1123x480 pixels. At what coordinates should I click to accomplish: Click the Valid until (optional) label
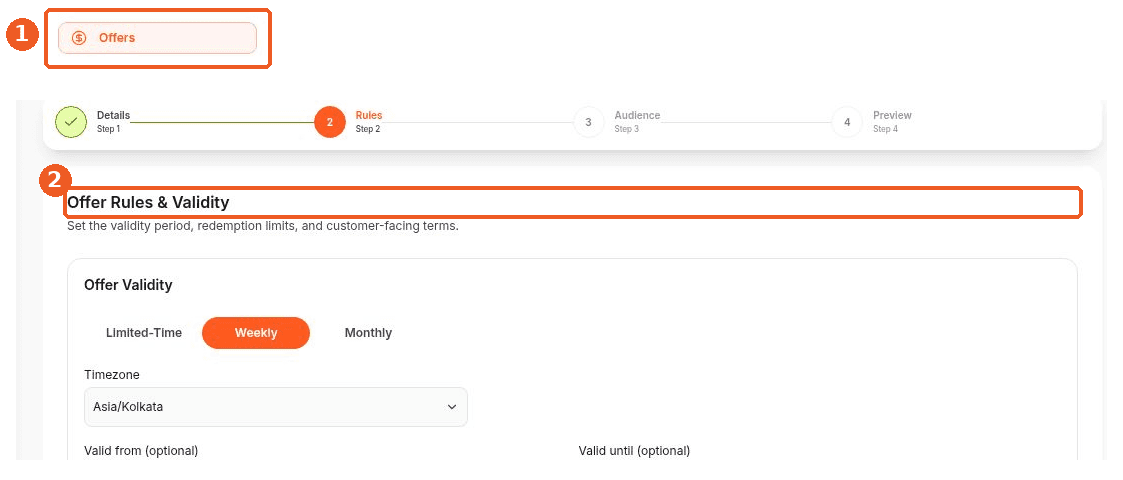point(635,451)
